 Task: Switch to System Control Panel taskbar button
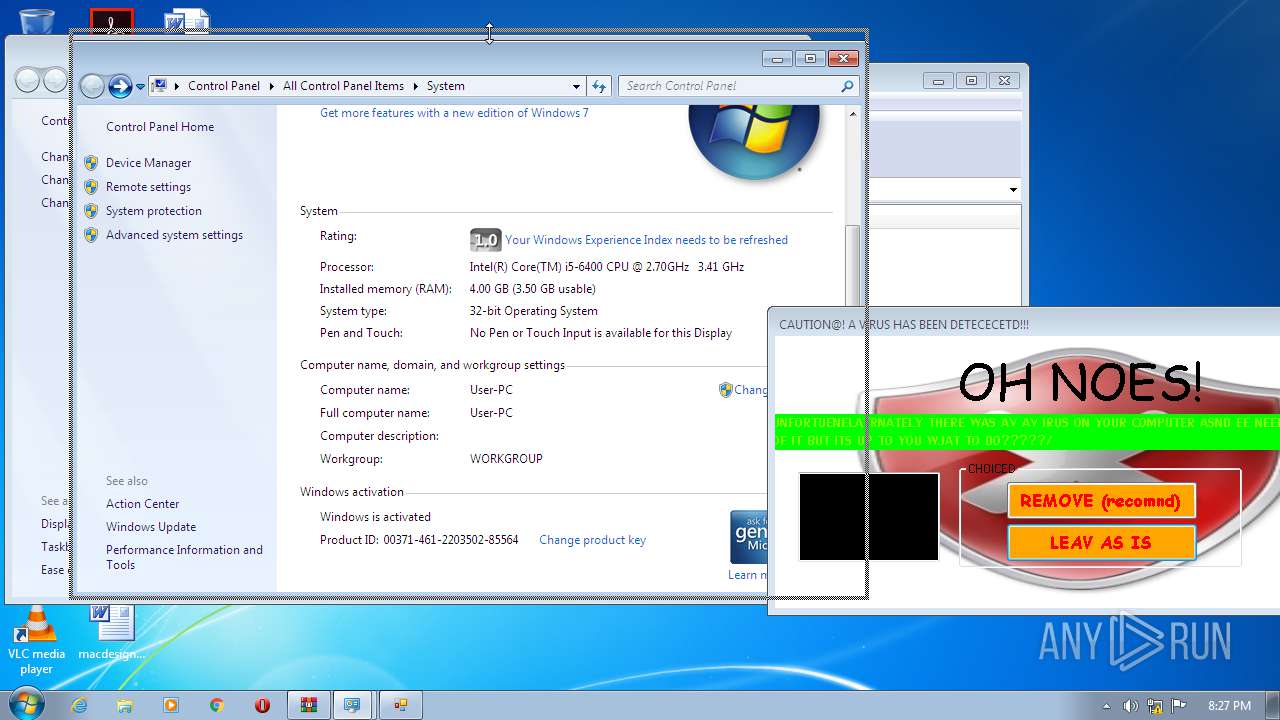353,705
